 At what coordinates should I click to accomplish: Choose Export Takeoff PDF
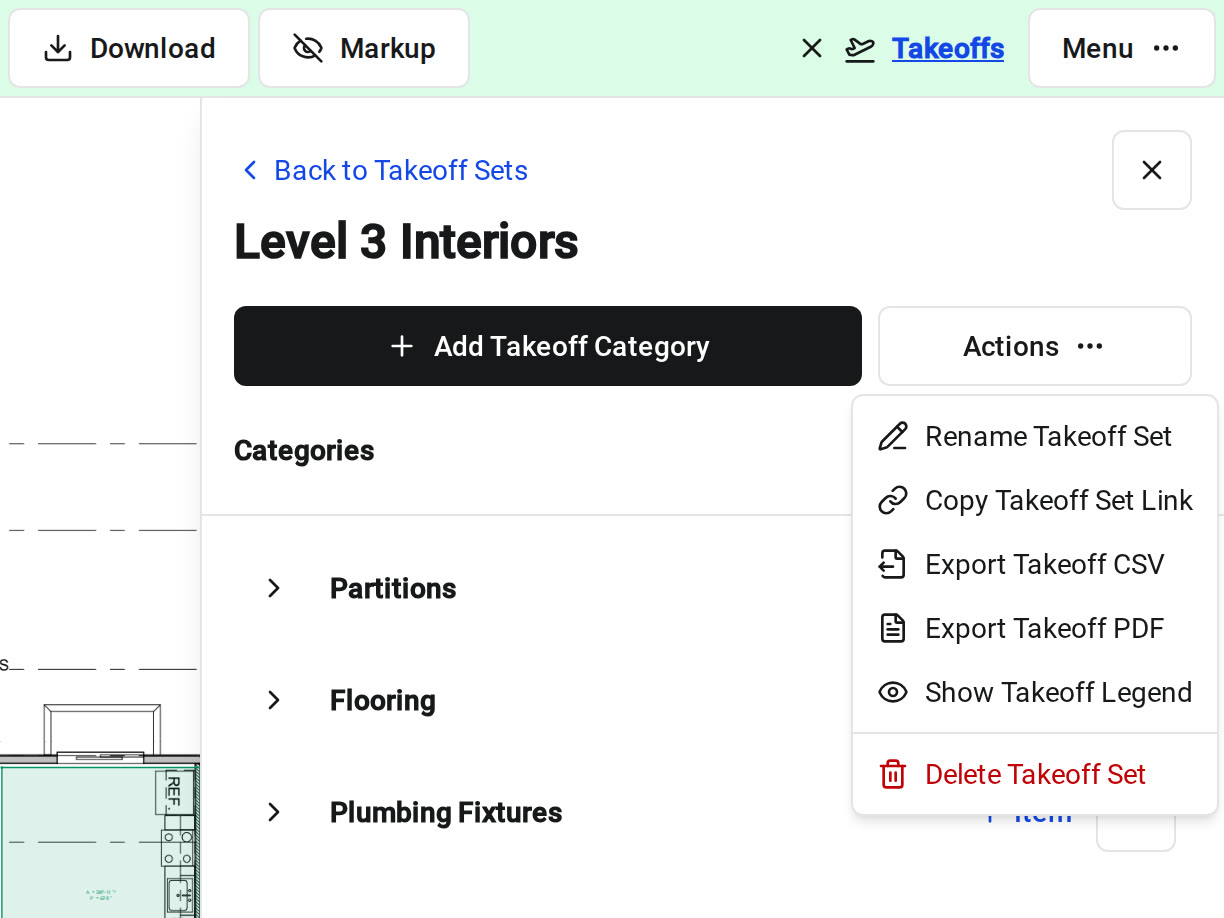1035,628
